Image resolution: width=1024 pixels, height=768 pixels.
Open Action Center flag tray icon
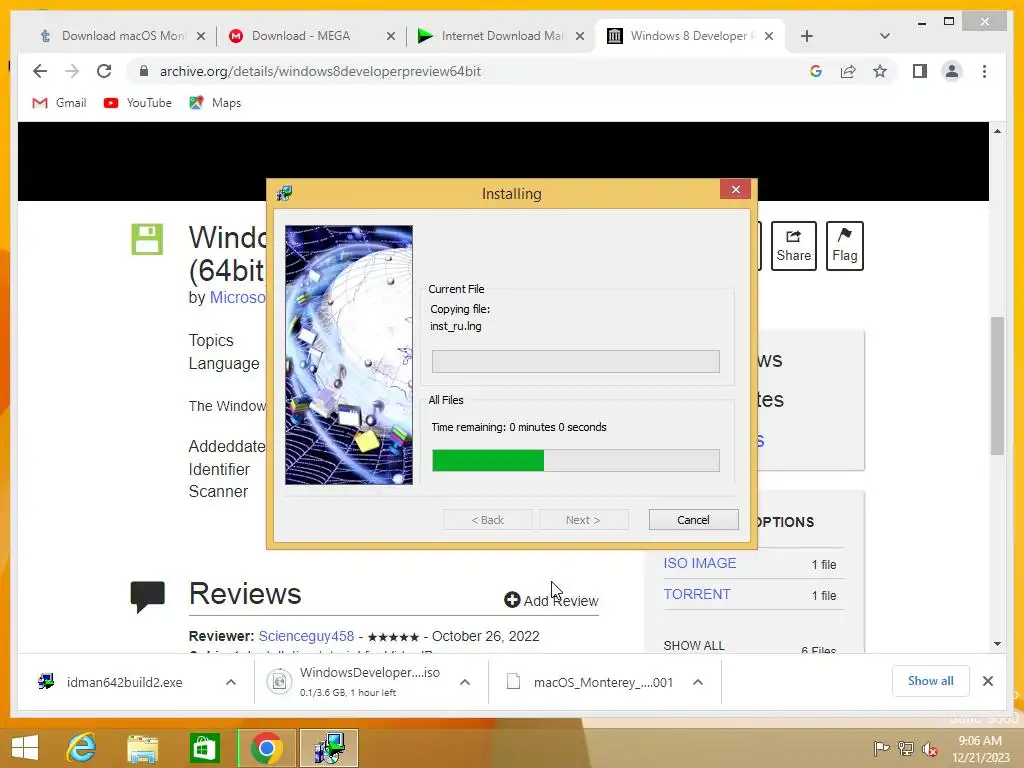(881, 748)
